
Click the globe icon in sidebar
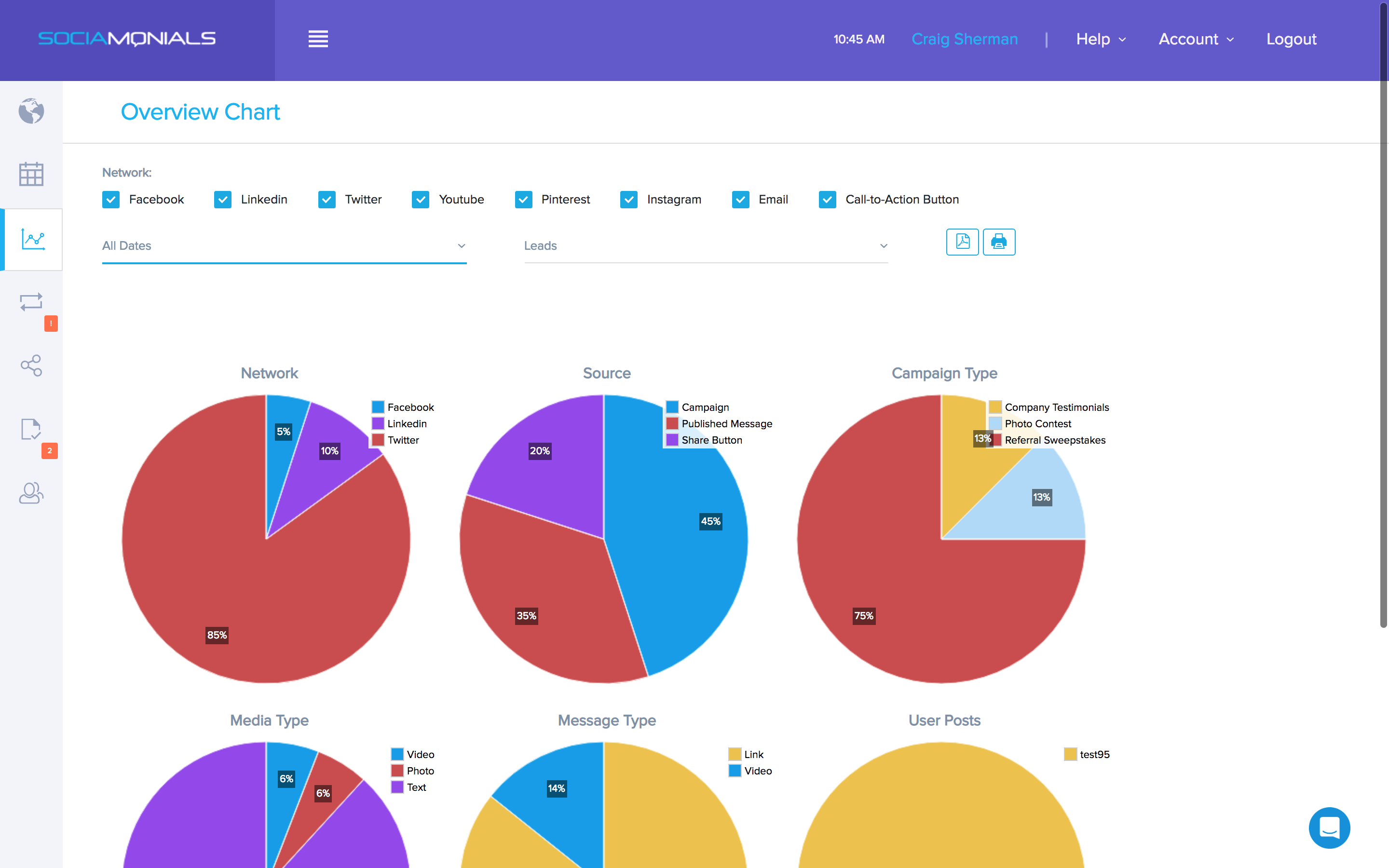pos(31,111)
